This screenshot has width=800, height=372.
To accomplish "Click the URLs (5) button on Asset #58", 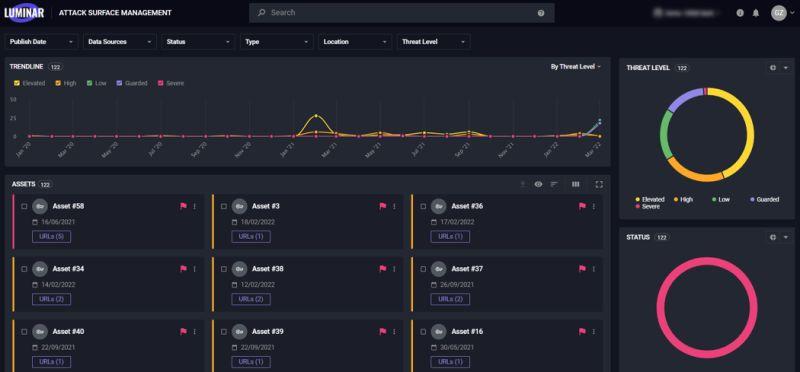I will coord(52,237).
